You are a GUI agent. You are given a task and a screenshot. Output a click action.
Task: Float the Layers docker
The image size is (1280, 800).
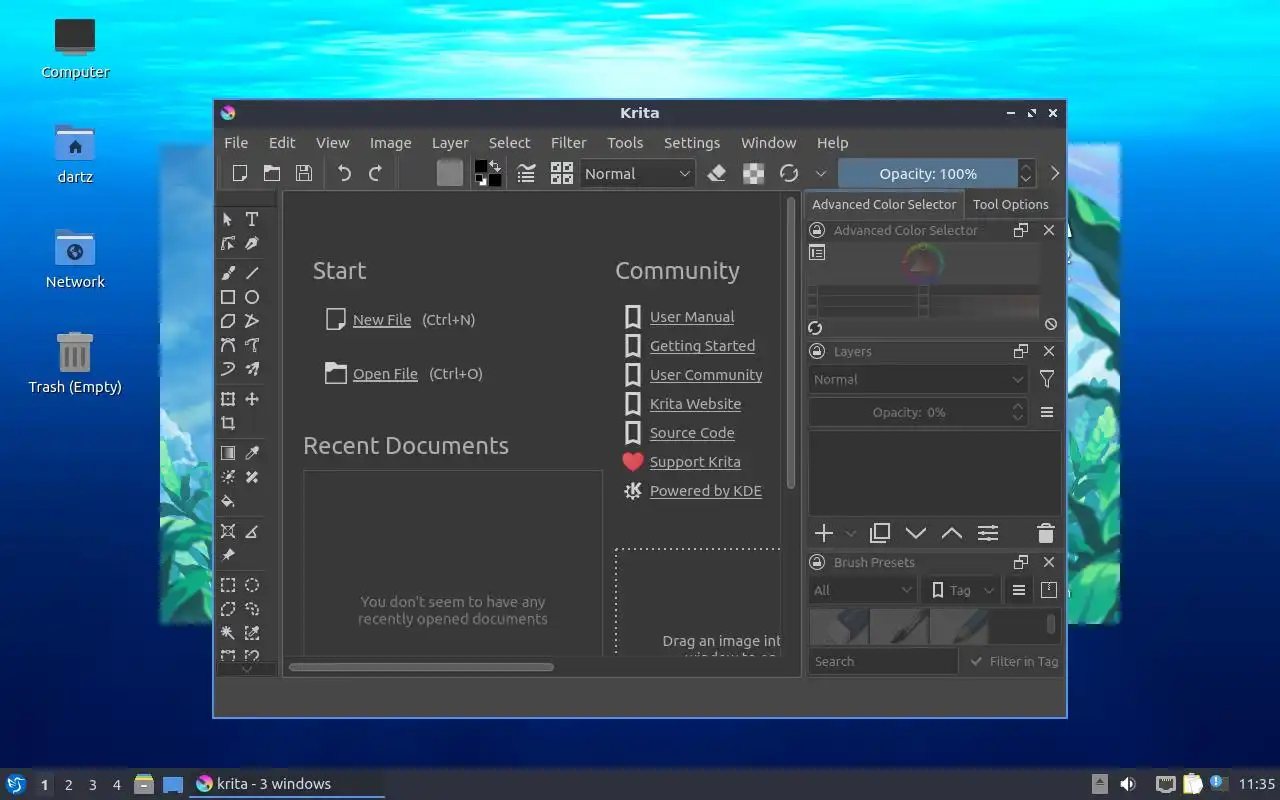coord(1020,351)
